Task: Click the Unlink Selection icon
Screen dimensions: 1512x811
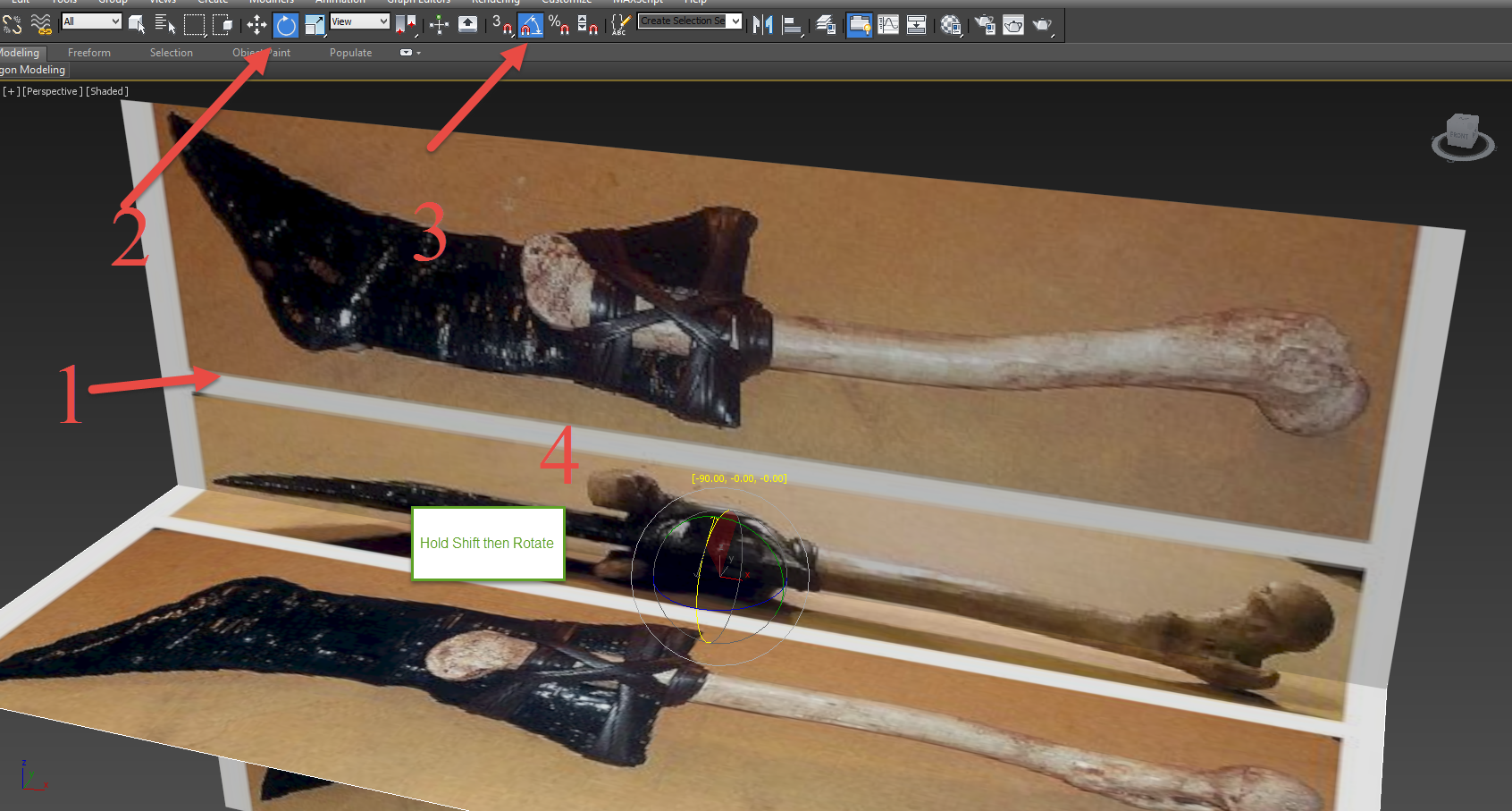Action: pos(13,24)
